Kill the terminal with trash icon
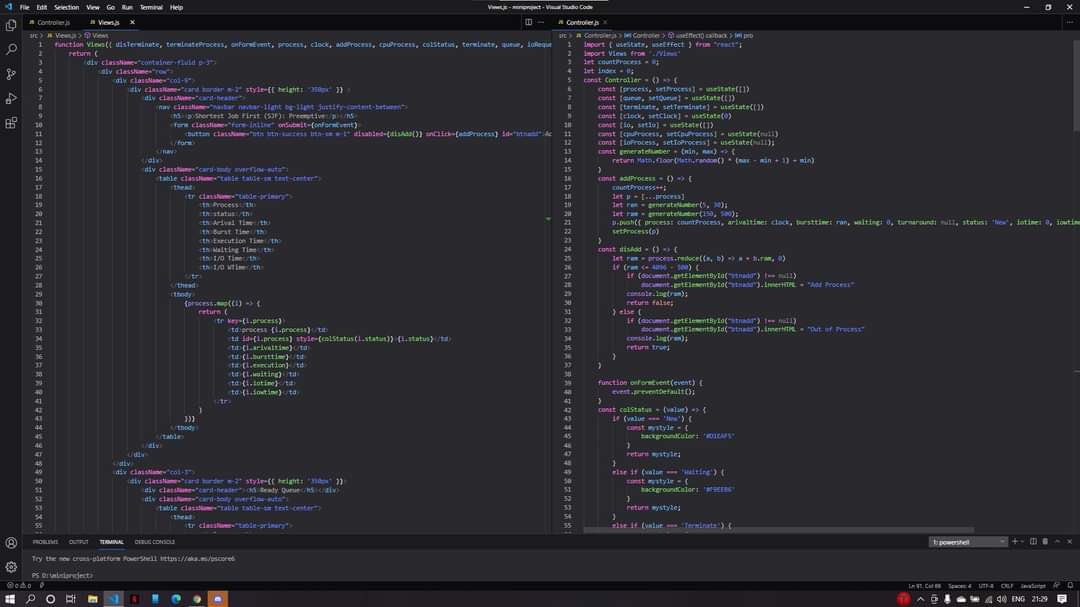This screenshot has width=1080, height=607. tap(1045, 542)
